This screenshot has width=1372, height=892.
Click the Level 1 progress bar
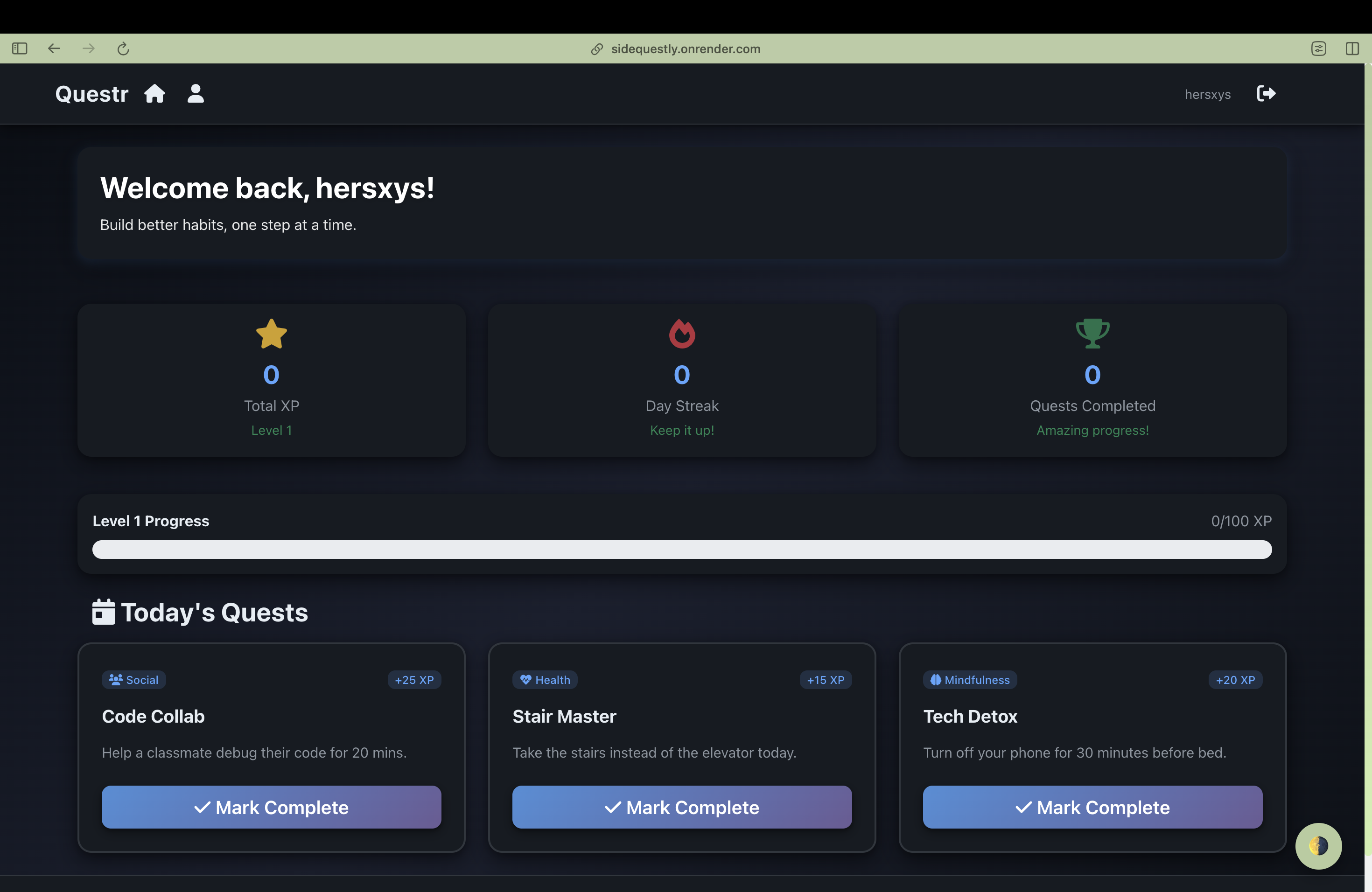click(682, 549)
